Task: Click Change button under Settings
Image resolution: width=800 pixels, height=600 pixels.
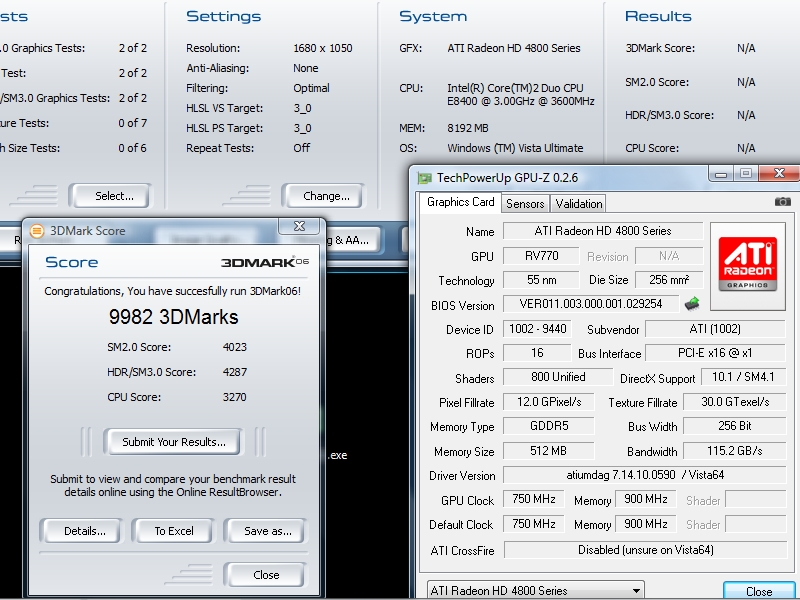Action: coord(324,196)
